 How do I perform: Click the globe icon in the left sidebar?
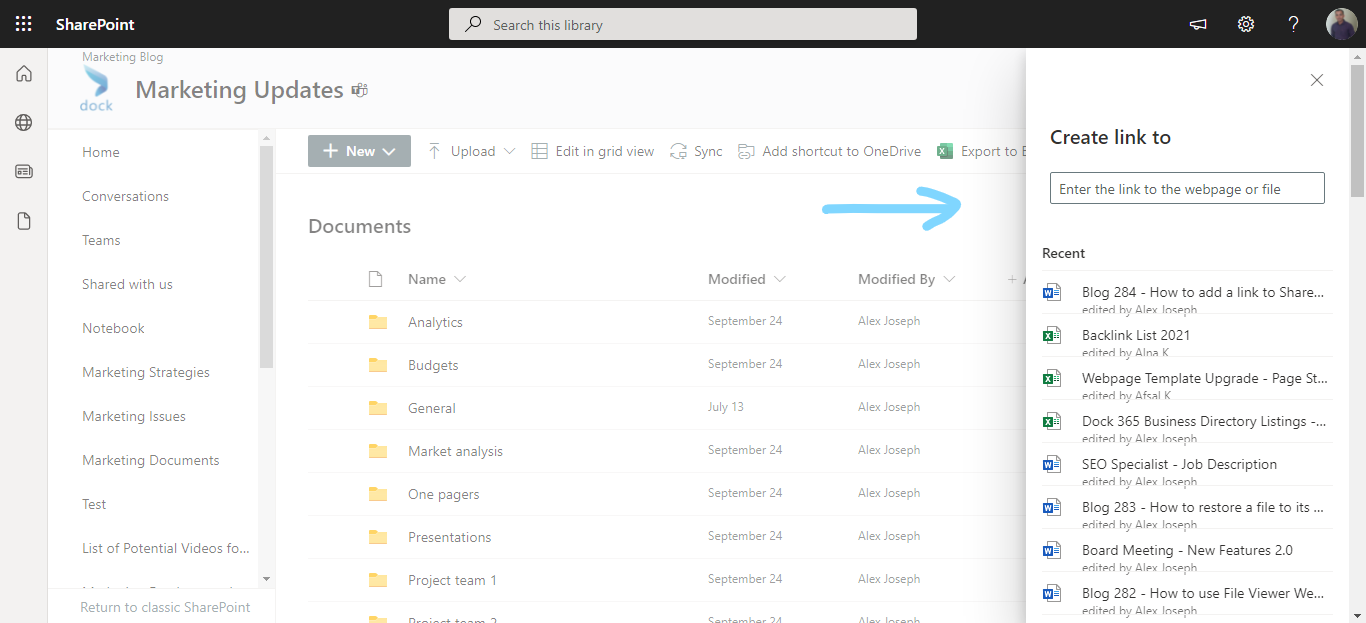coord(23,122)
